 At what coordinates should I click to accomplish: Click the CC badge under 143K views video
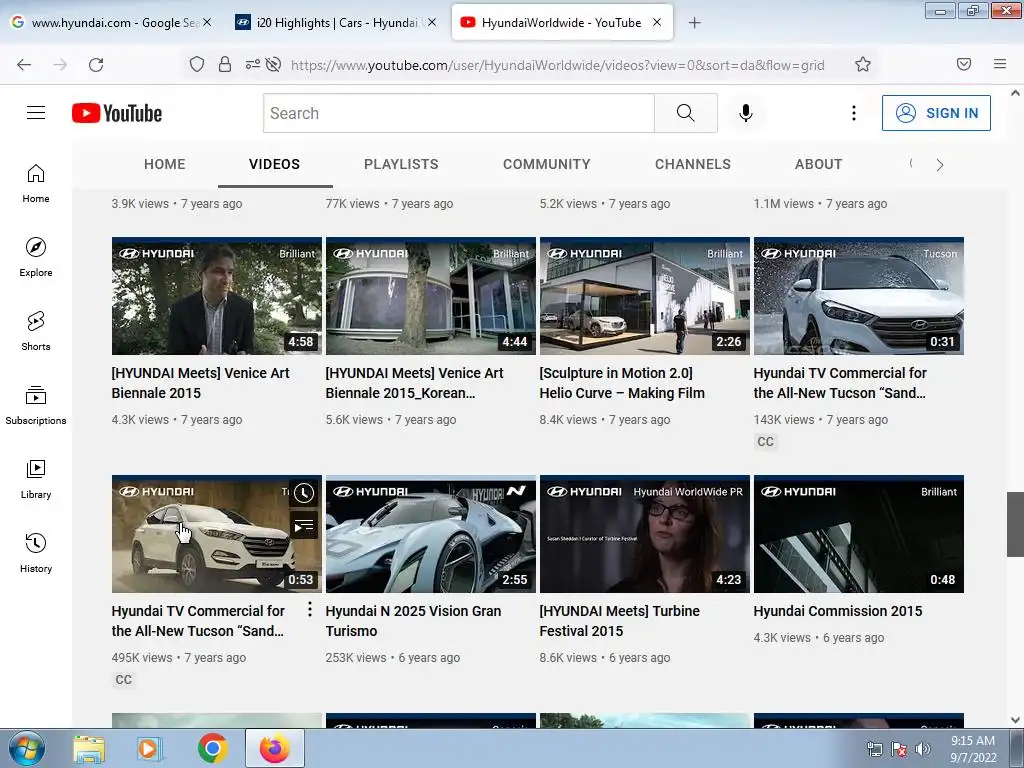coord(765,441)
